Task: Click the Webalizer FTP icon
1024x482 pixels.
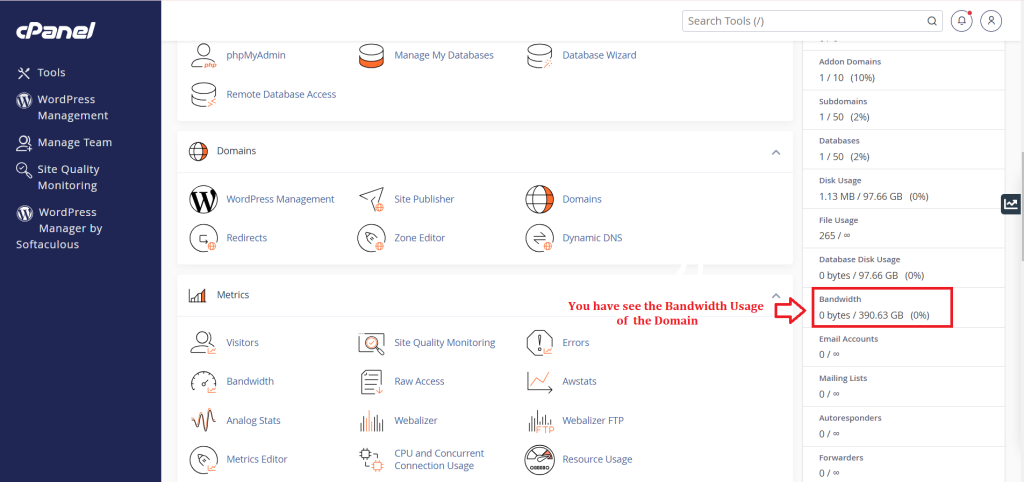Action: (x=540, y=422)
